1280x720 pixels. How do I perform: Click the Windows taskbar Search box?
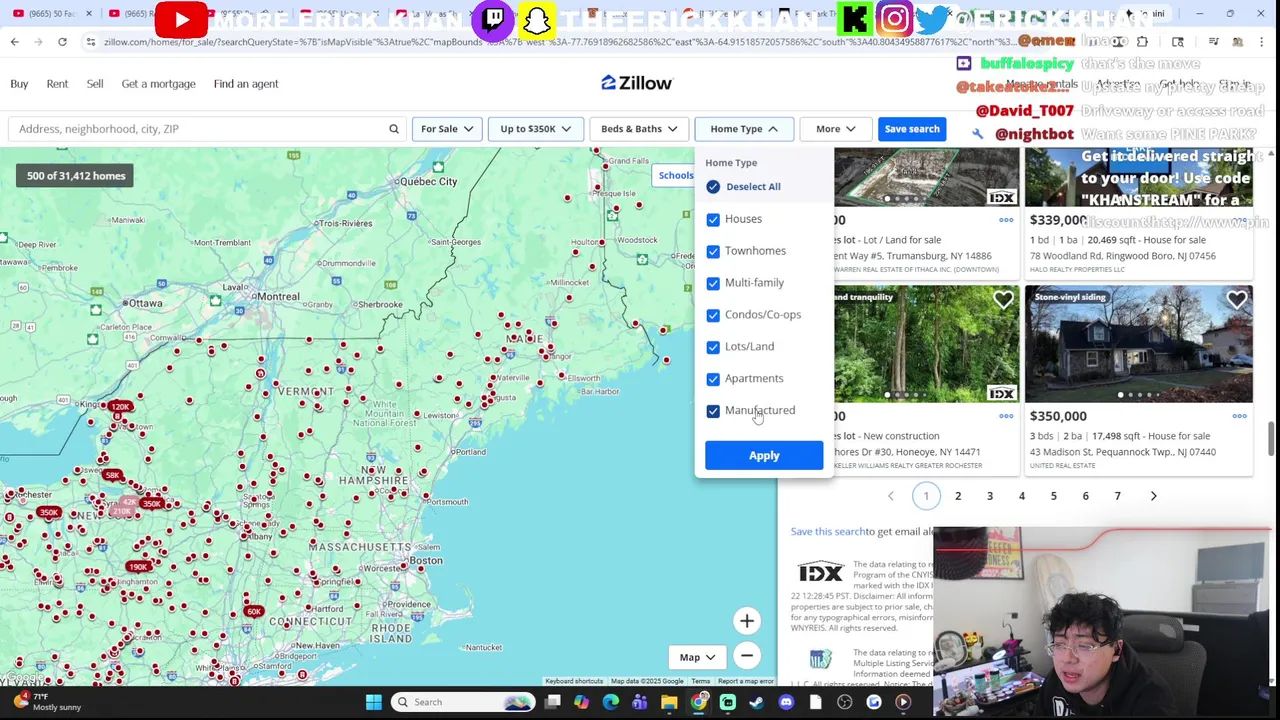coord(462,702)
